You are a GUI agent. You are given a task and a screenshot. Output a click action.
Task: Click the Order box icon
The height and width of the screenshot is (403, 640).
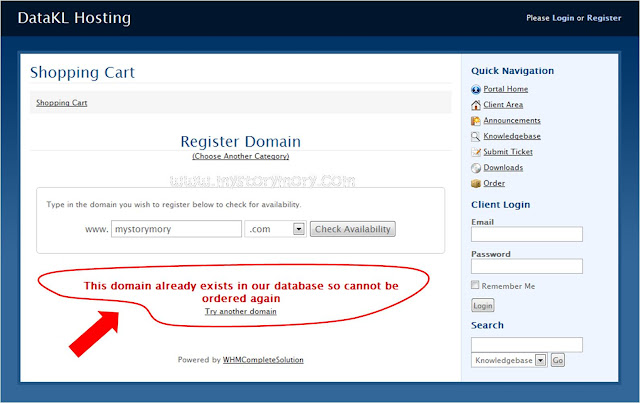(476, 183)
